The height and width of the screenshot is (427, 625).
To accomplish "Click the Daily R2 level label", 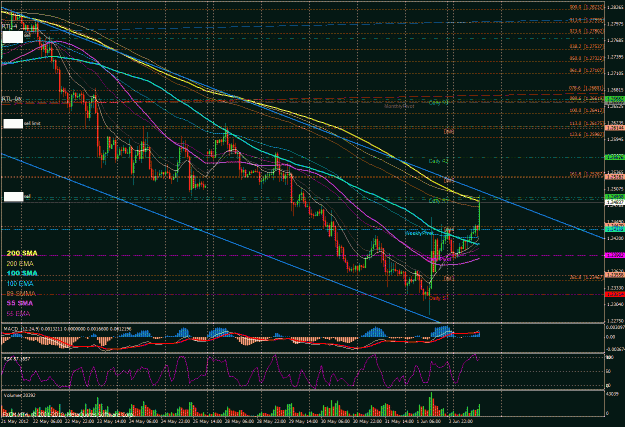I will click(x=438, y=161).
